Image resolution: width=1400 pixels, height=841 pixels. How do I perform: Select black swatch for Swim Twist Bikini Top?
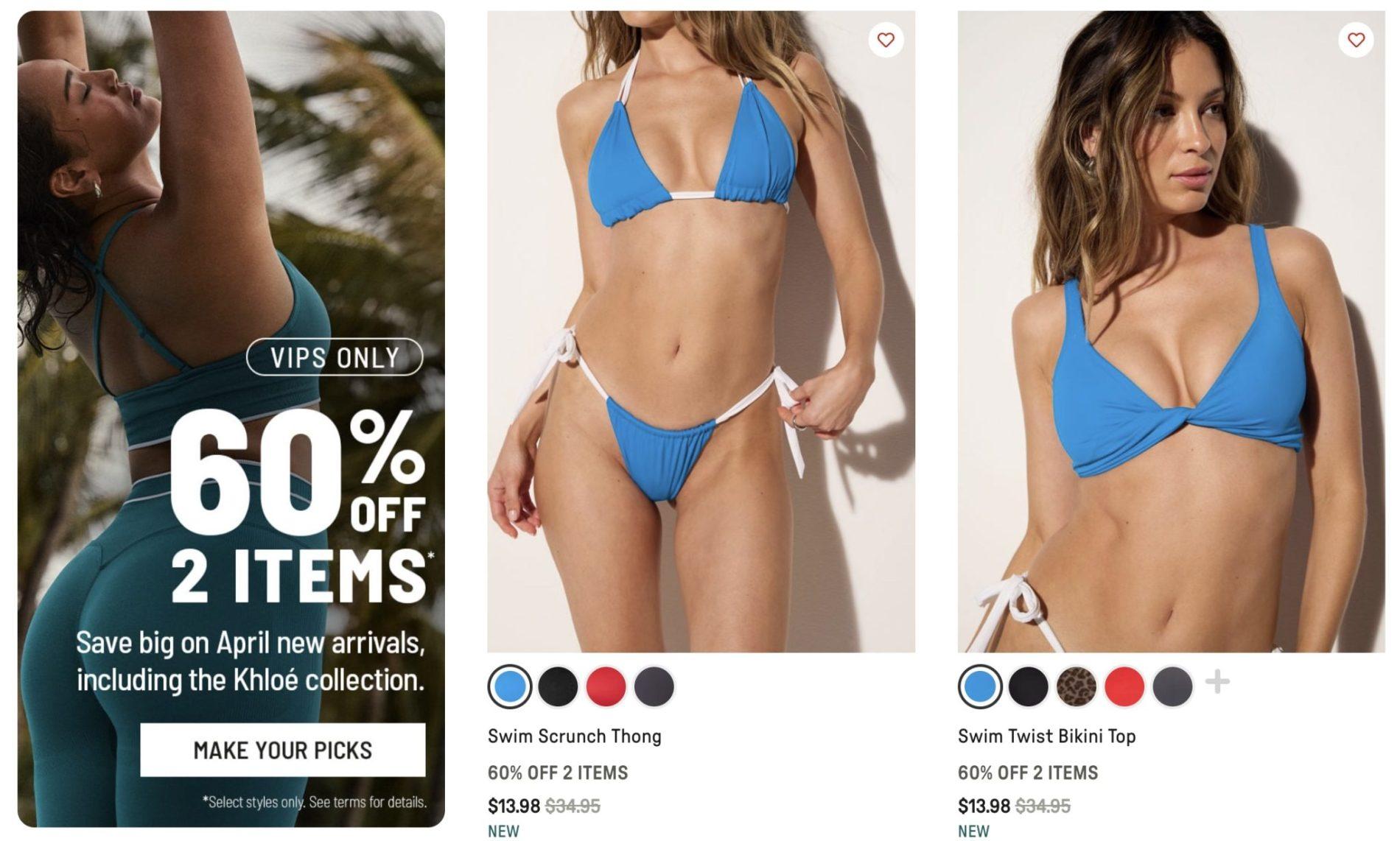[1028, 686]
